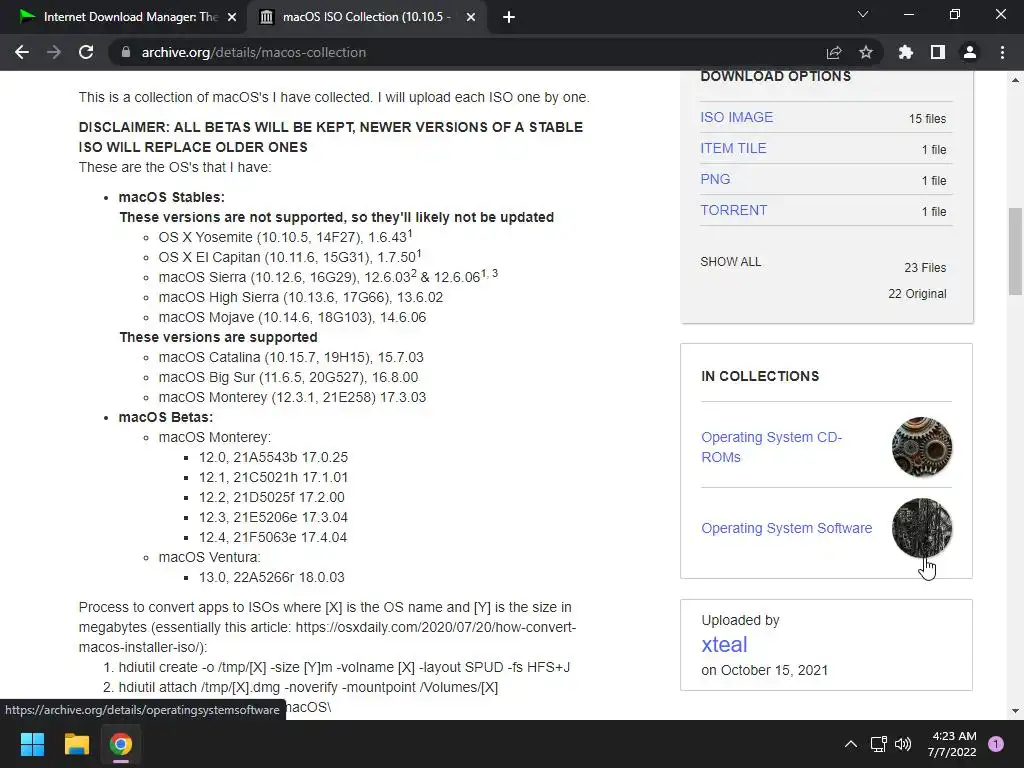The width and height of the screenshot is (1024, 768).
Task: Open the Chrome extensions puzzle icon
Action: click(906, 52)
